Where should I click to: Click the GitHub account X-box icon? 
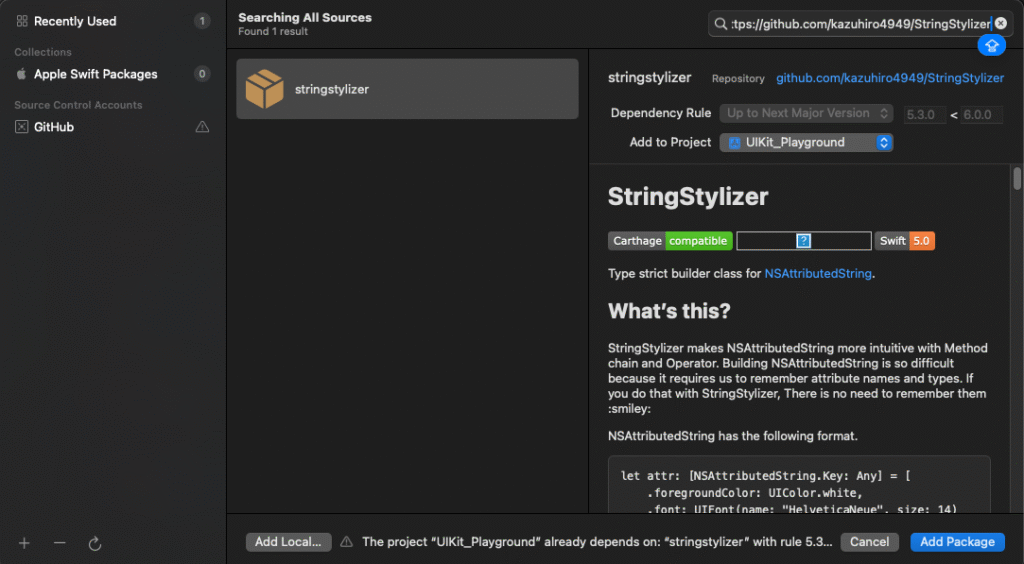tap(22, 127)
